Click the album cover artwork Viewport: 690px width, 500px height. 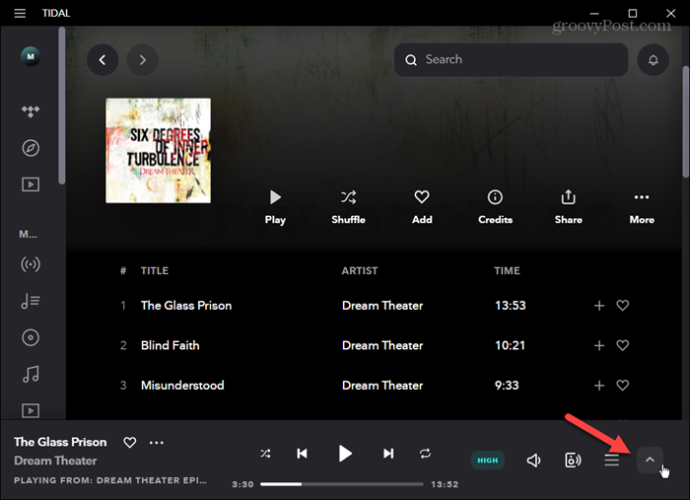click(x=158, y=151)
